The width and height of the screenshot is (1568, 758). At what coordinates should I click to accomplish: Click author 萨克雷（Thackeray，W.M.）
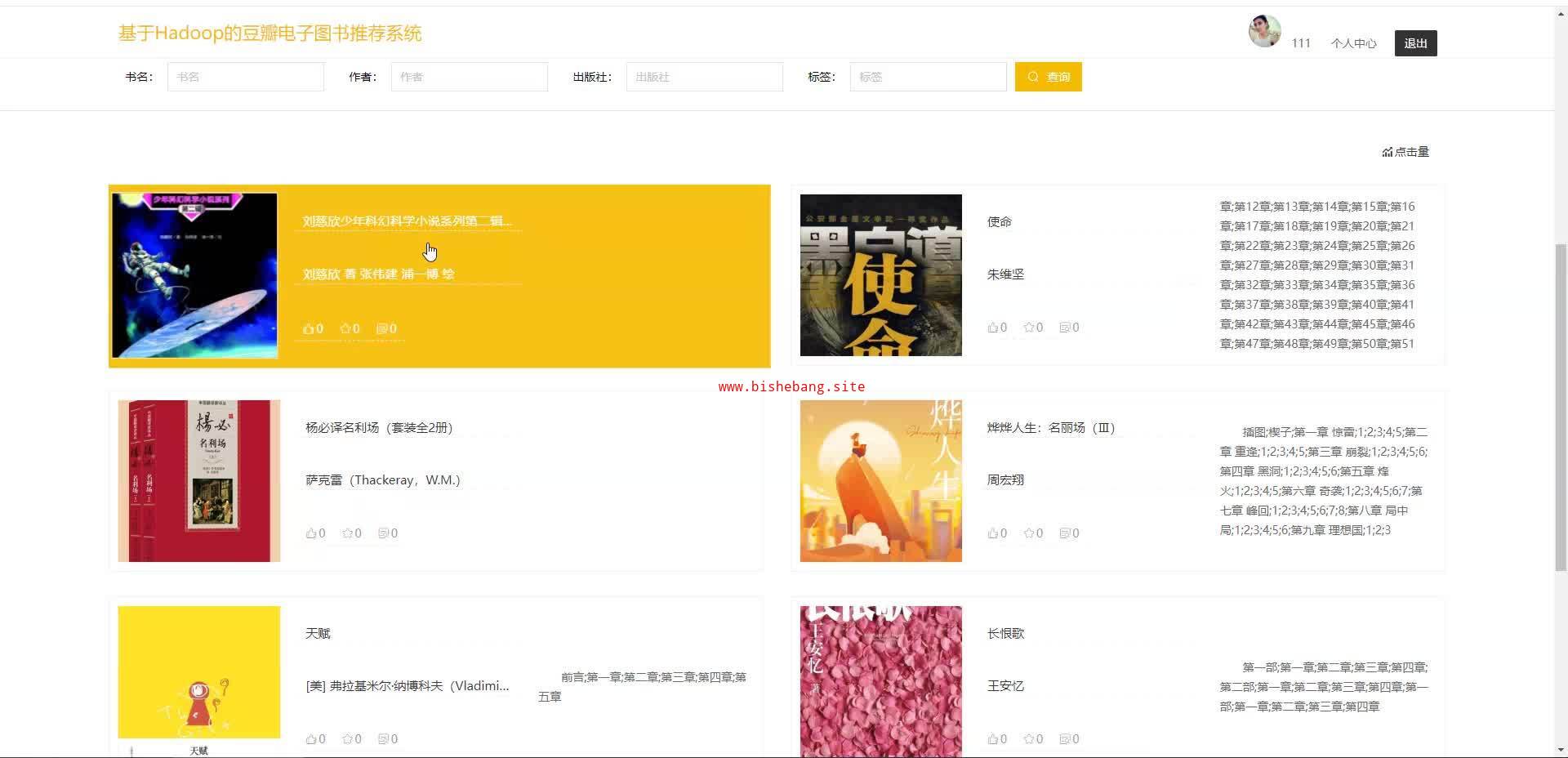pyautogui.click(x=383, y=480)
